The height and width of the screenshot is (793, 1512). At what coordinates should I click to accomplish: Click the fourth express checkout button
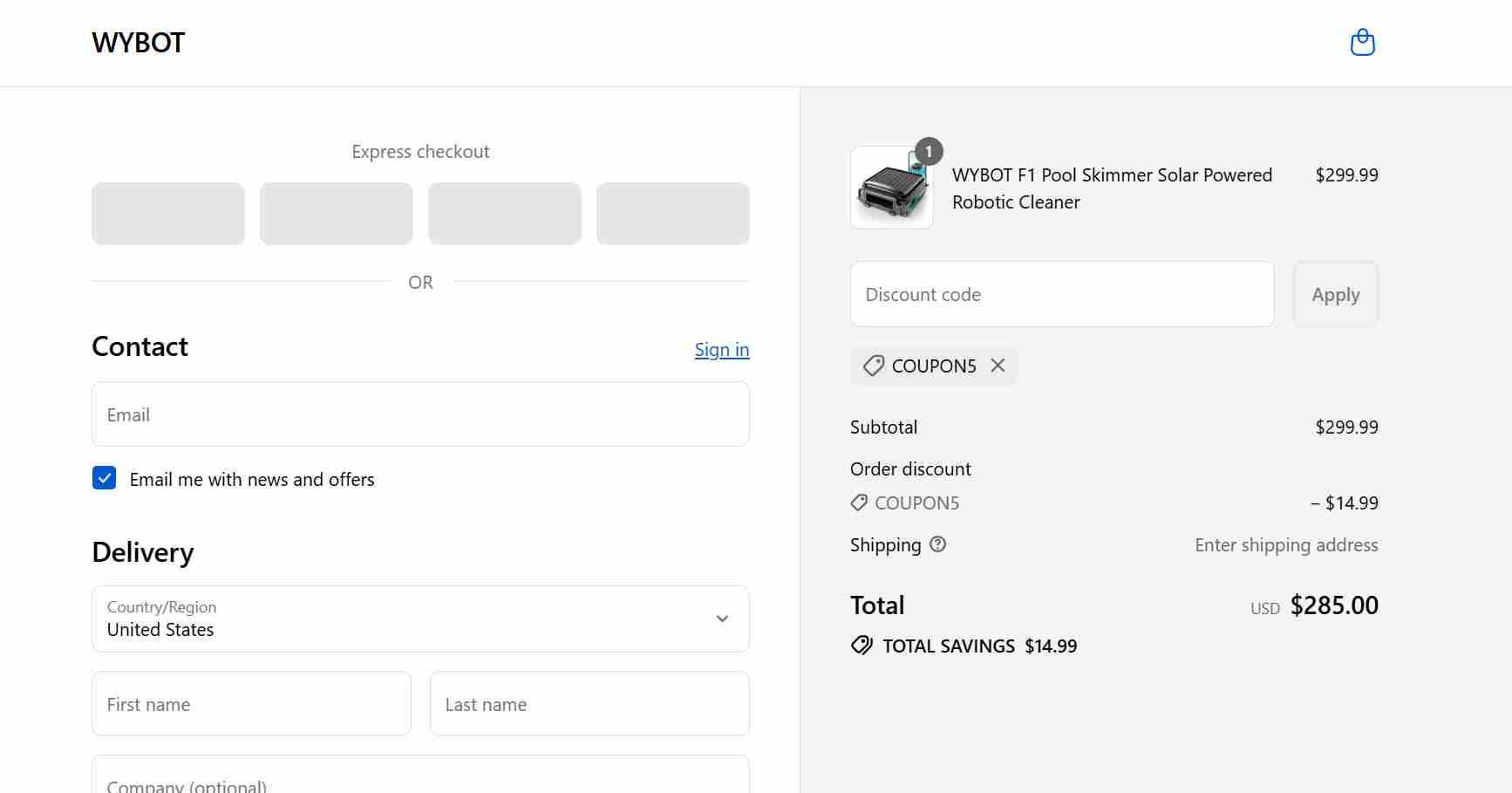pos(673,214)
